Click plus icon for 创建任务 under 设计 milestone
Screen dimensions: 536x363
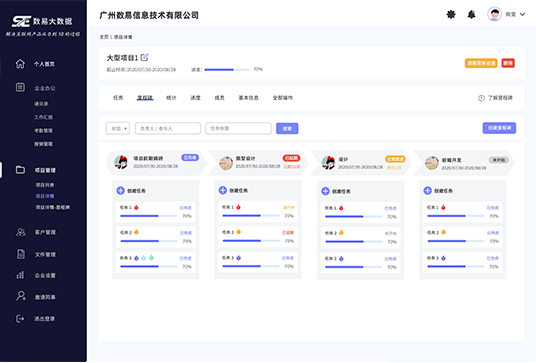(x=325, y=191)
